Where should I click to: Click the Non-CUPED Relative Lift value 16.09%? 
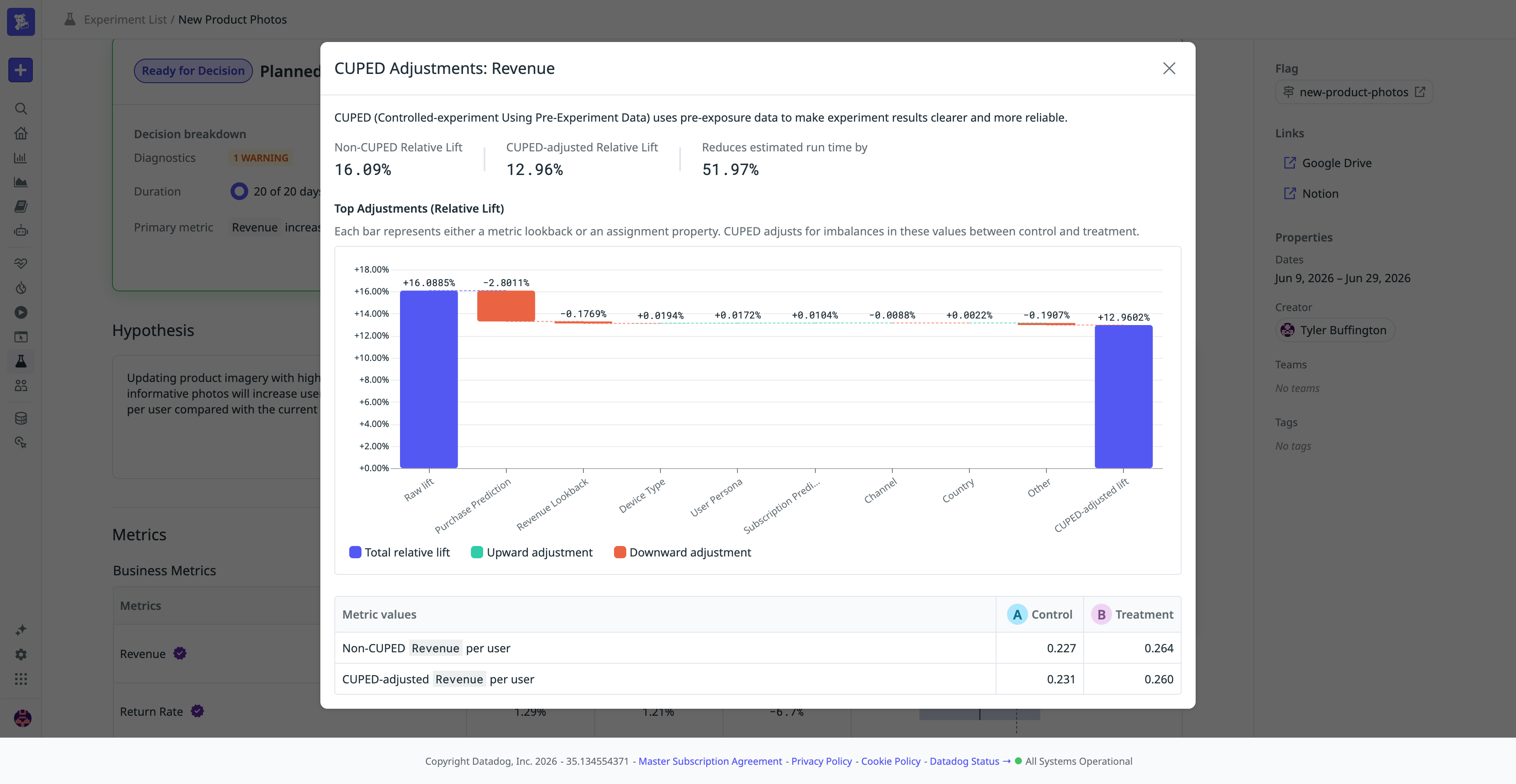(x=362, y=170)
